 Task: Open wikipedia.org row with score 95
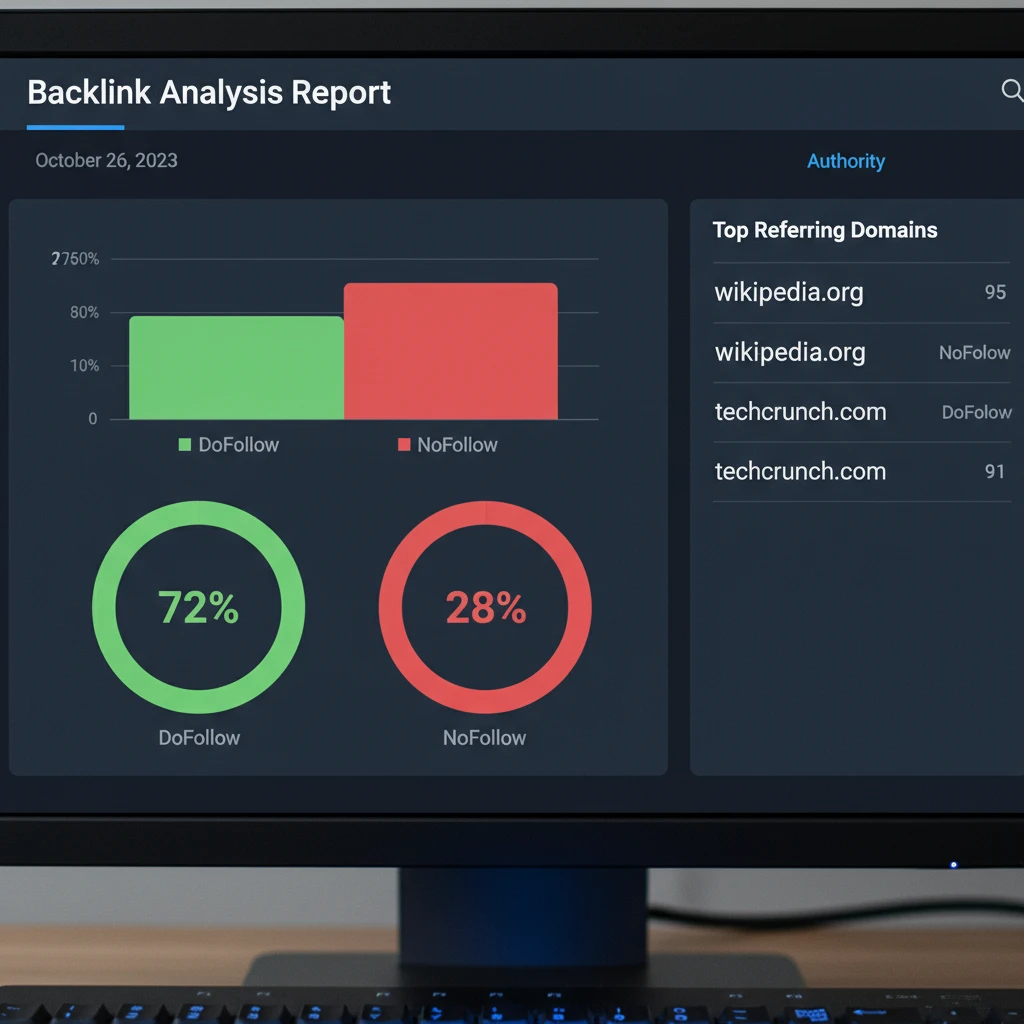pos(789,293)
